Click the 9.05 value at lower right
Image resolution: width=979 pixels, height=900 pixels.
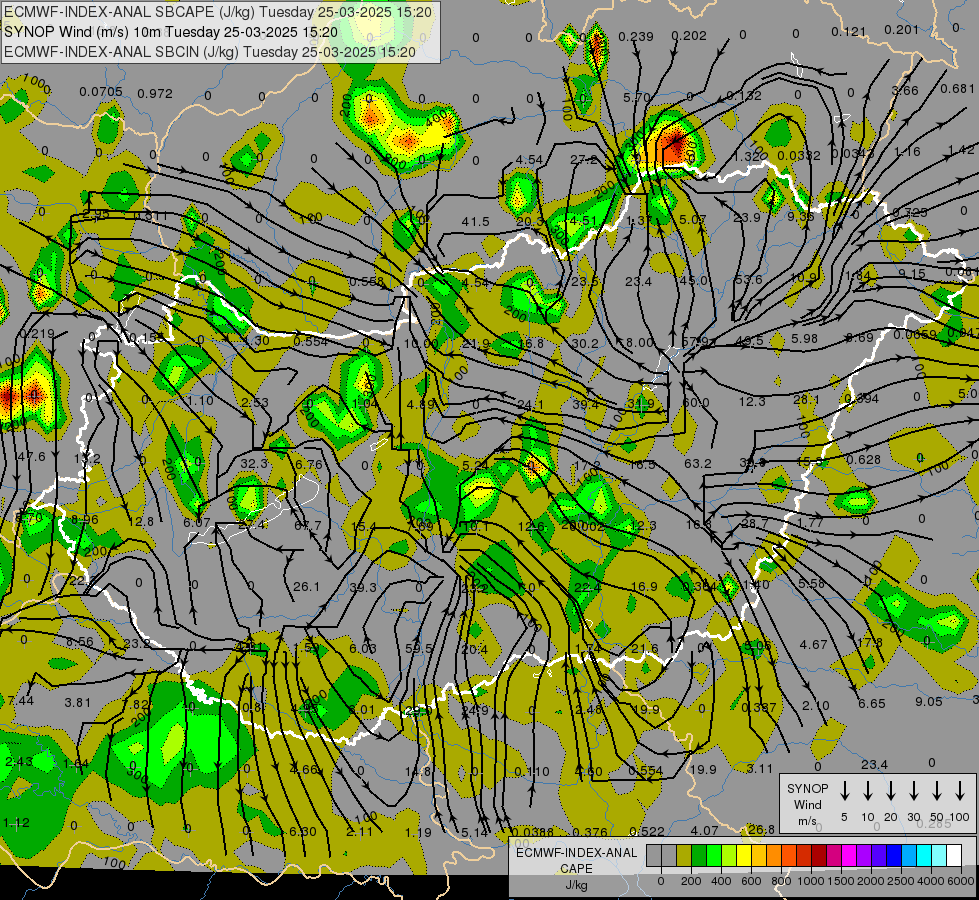pyautogui.click(x=928, y=701)
